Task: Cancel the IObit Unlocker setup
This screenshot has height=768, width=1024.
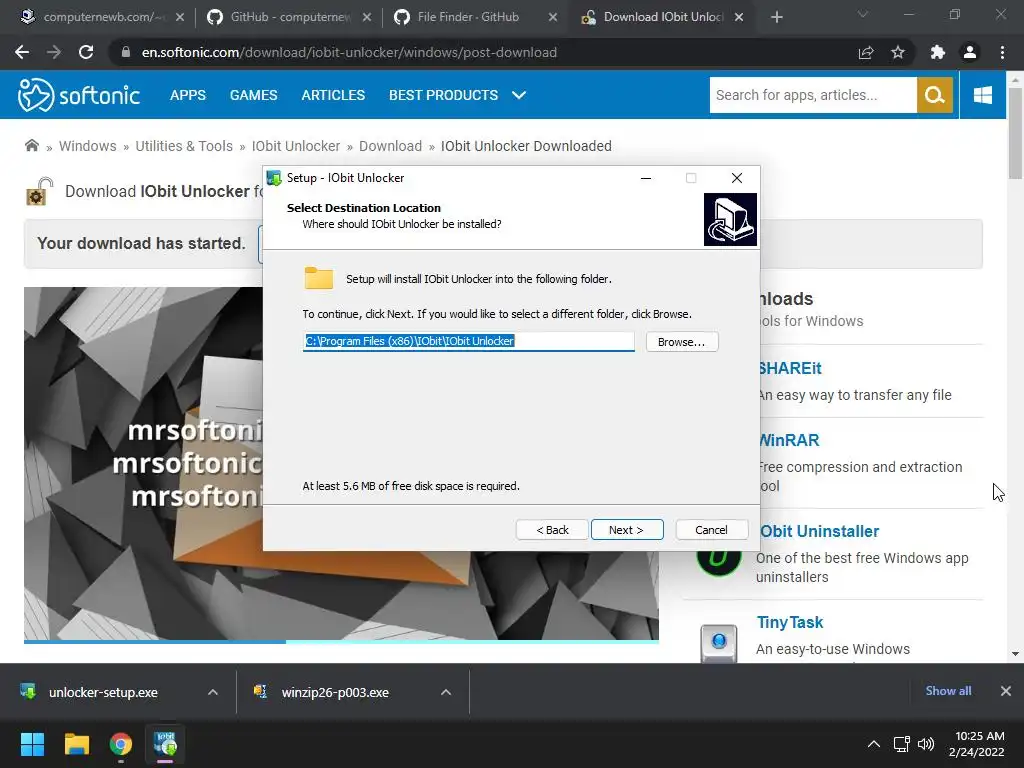Action: point(712,530)
